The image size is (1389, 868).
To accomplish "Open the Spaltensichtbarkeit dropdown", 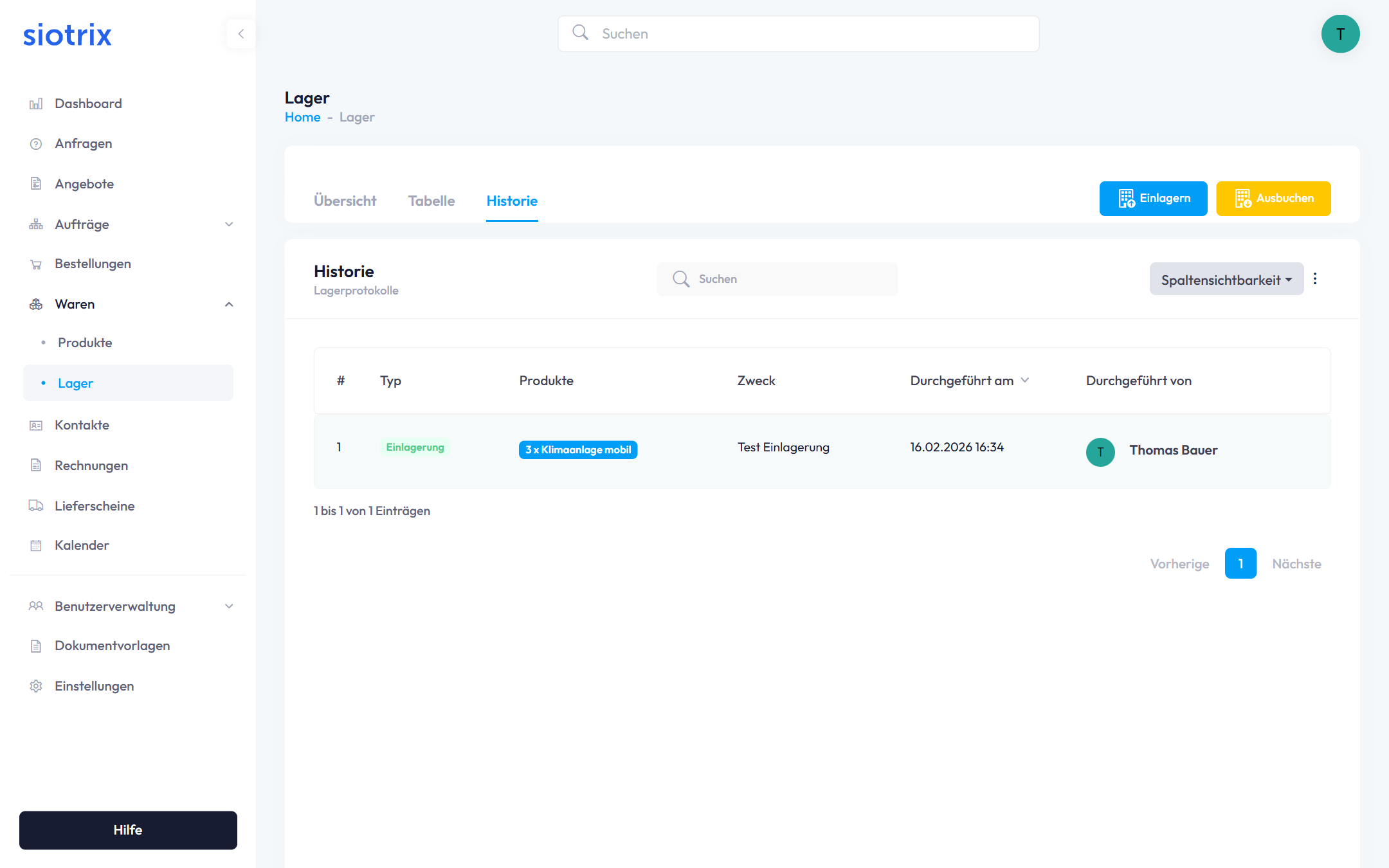I will pyautogui.click(x=1226, y=280).
